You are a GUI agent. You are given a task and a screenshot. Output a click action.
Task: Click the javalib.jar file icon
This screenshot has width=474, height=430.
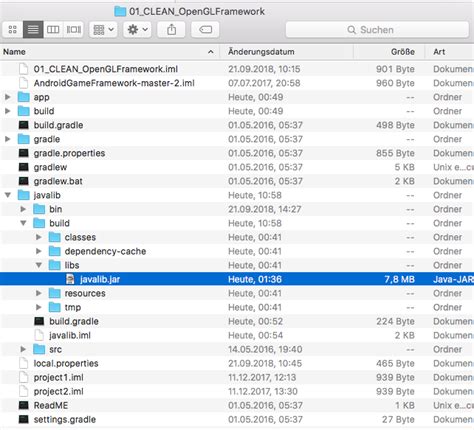(x=70, y=279)
